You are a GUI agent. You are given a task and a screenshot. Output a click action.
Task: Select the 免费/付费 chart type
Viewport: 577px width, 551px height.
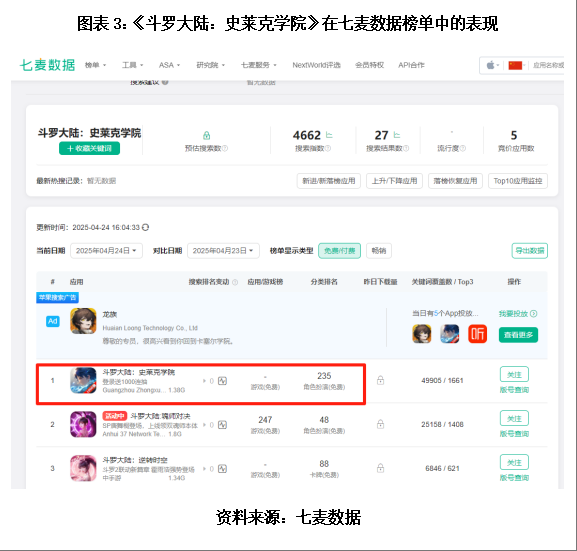339,251
